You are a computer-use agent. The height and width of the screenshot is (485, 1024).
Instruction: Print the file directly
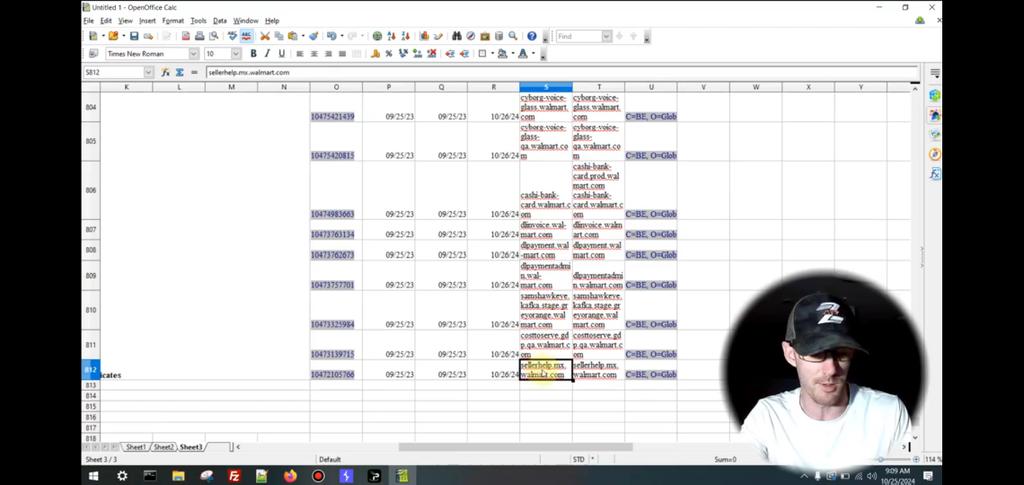(200, 37)
